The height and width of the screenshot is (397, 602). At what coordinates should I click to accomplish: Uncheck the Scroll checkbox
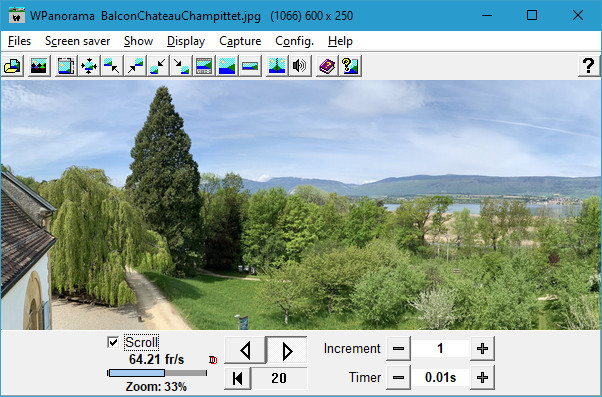point(113,342)
